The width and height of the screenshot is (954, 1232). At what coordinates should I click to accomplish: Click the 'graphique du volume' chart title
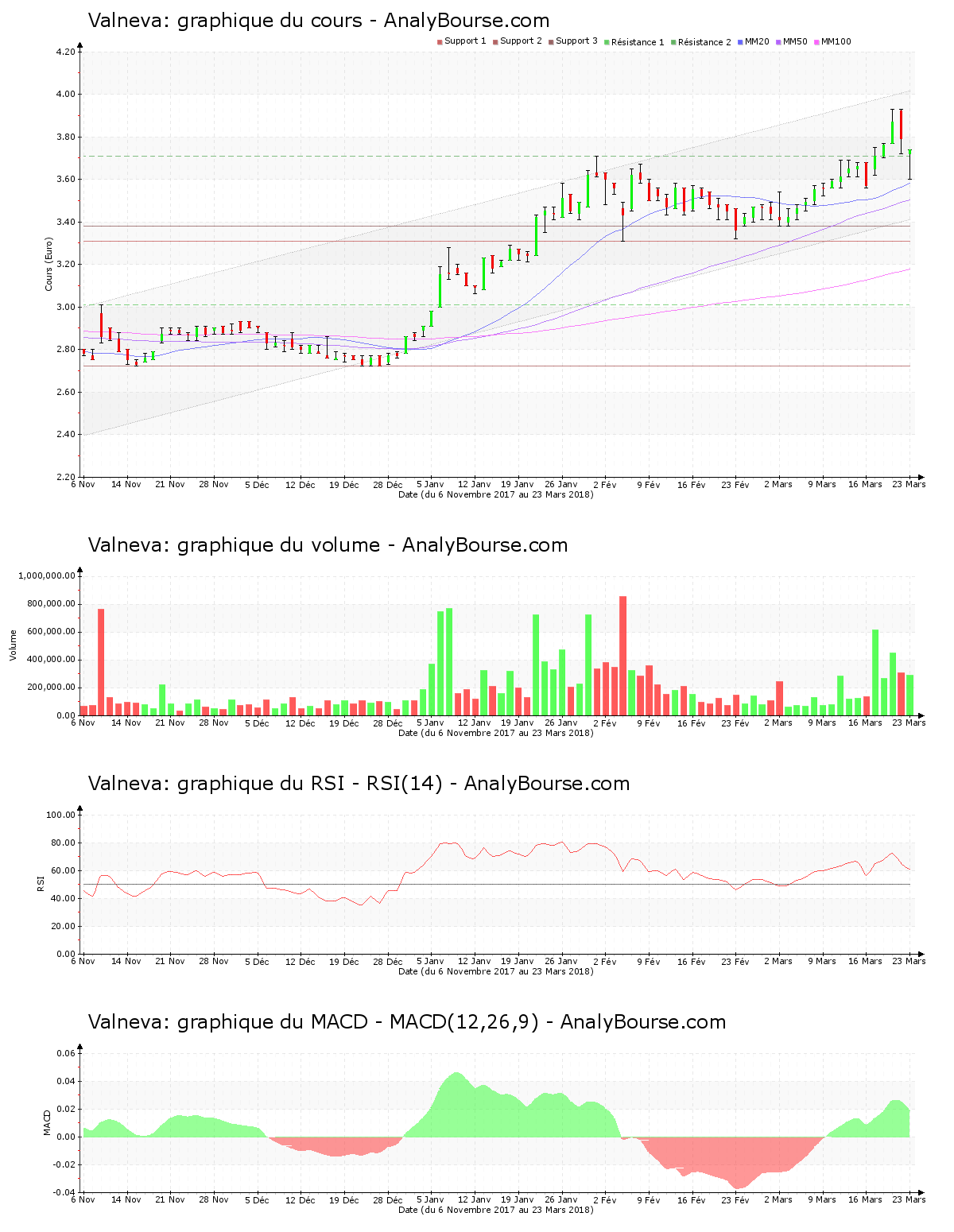(x=328, y=545)
